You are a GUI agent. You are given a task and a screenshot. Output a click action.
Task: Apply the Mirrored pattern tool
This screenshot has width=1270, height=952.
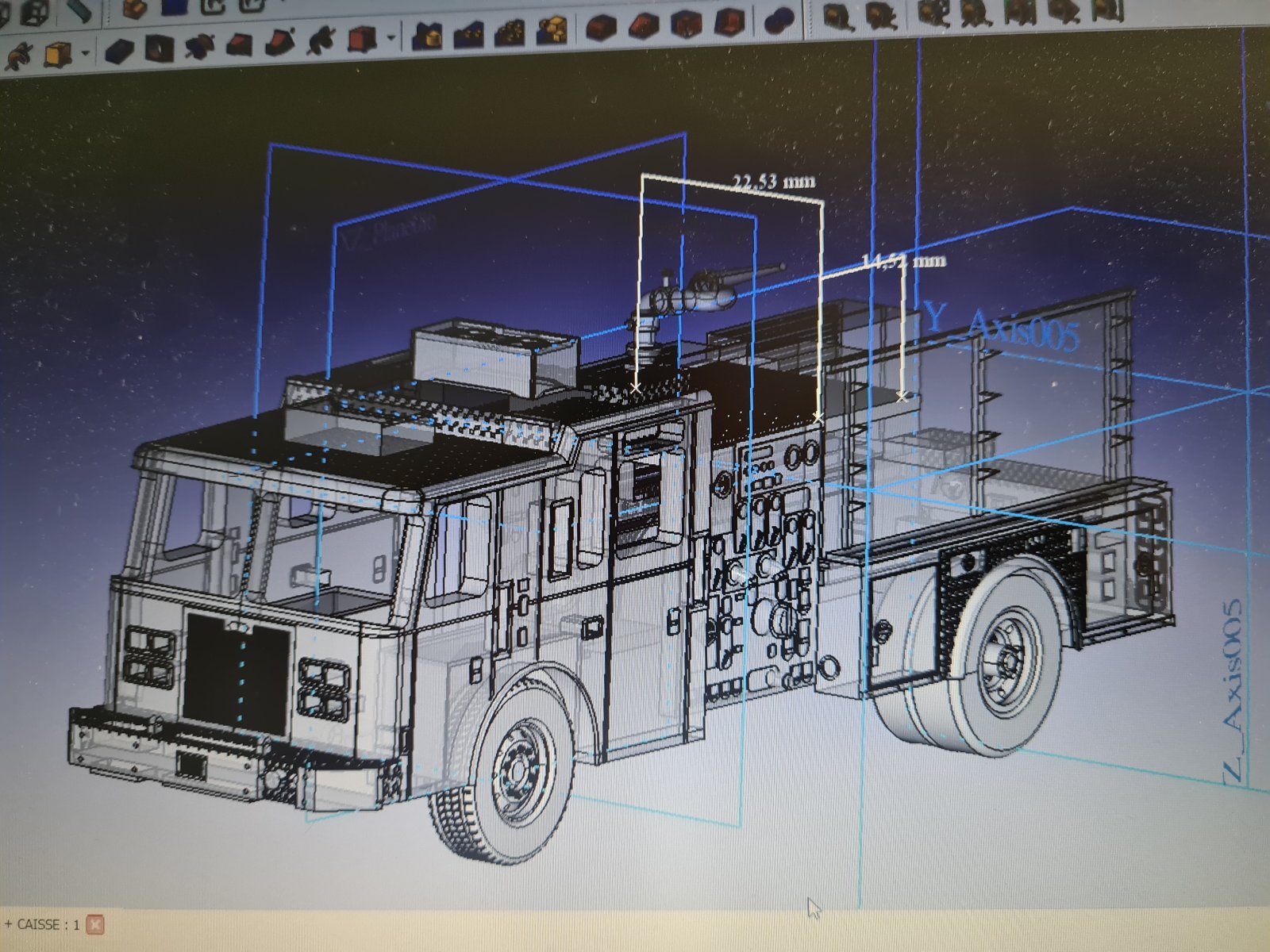(x=428, y=36)
